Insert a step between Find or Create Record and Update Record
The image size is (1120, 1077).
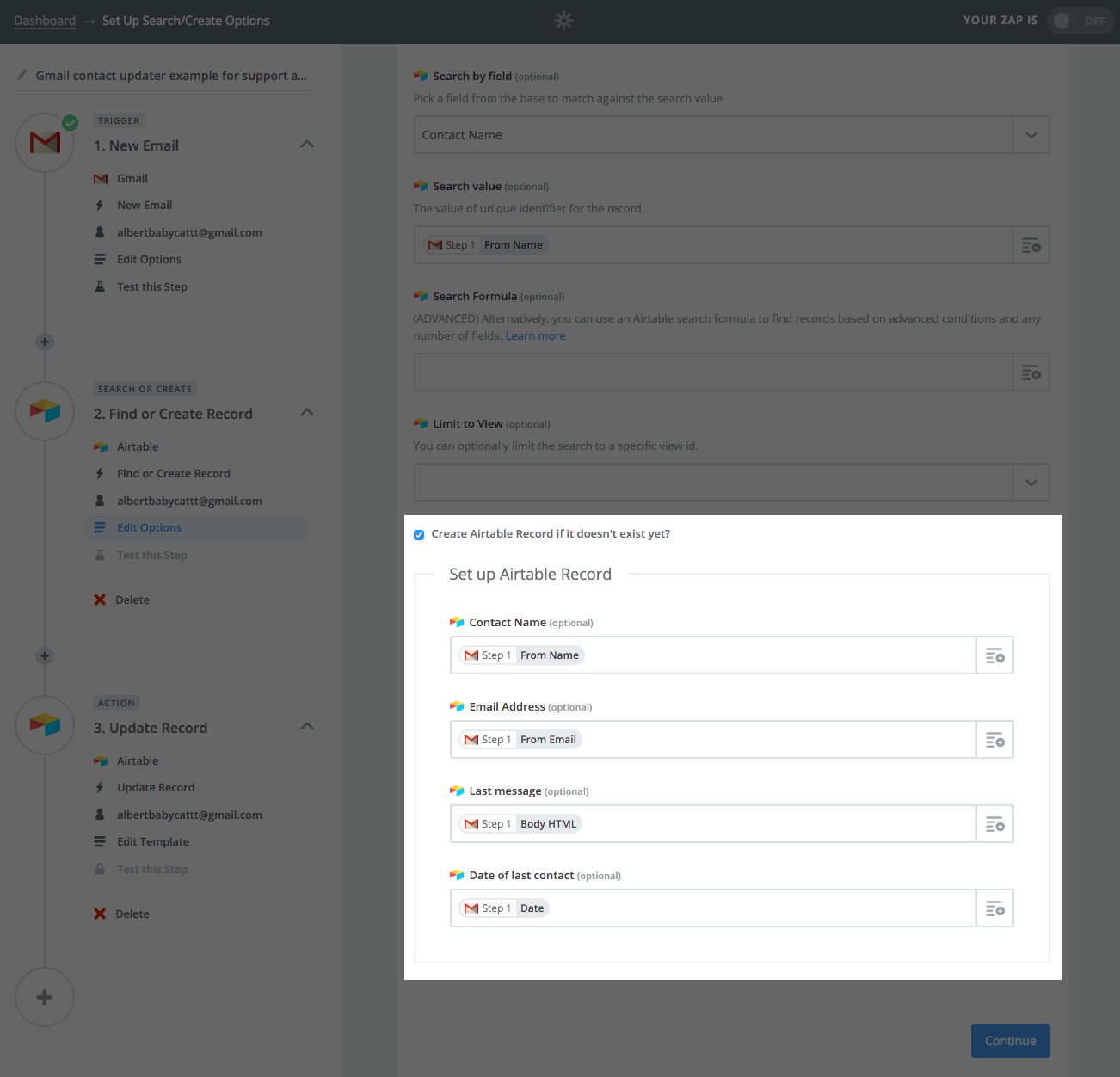(x=45, y=655)
